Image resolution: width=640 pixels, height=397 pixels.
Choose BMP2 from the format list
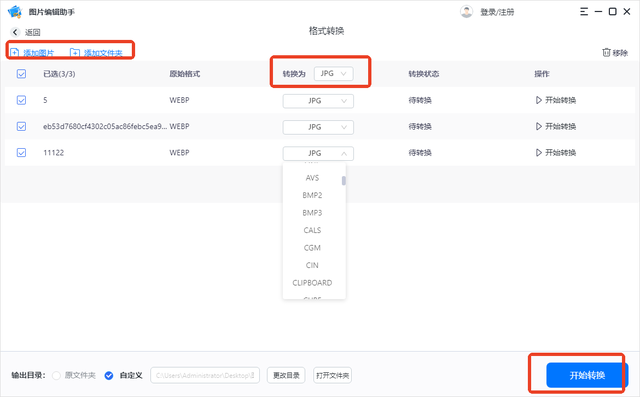[x=312, y=195]
